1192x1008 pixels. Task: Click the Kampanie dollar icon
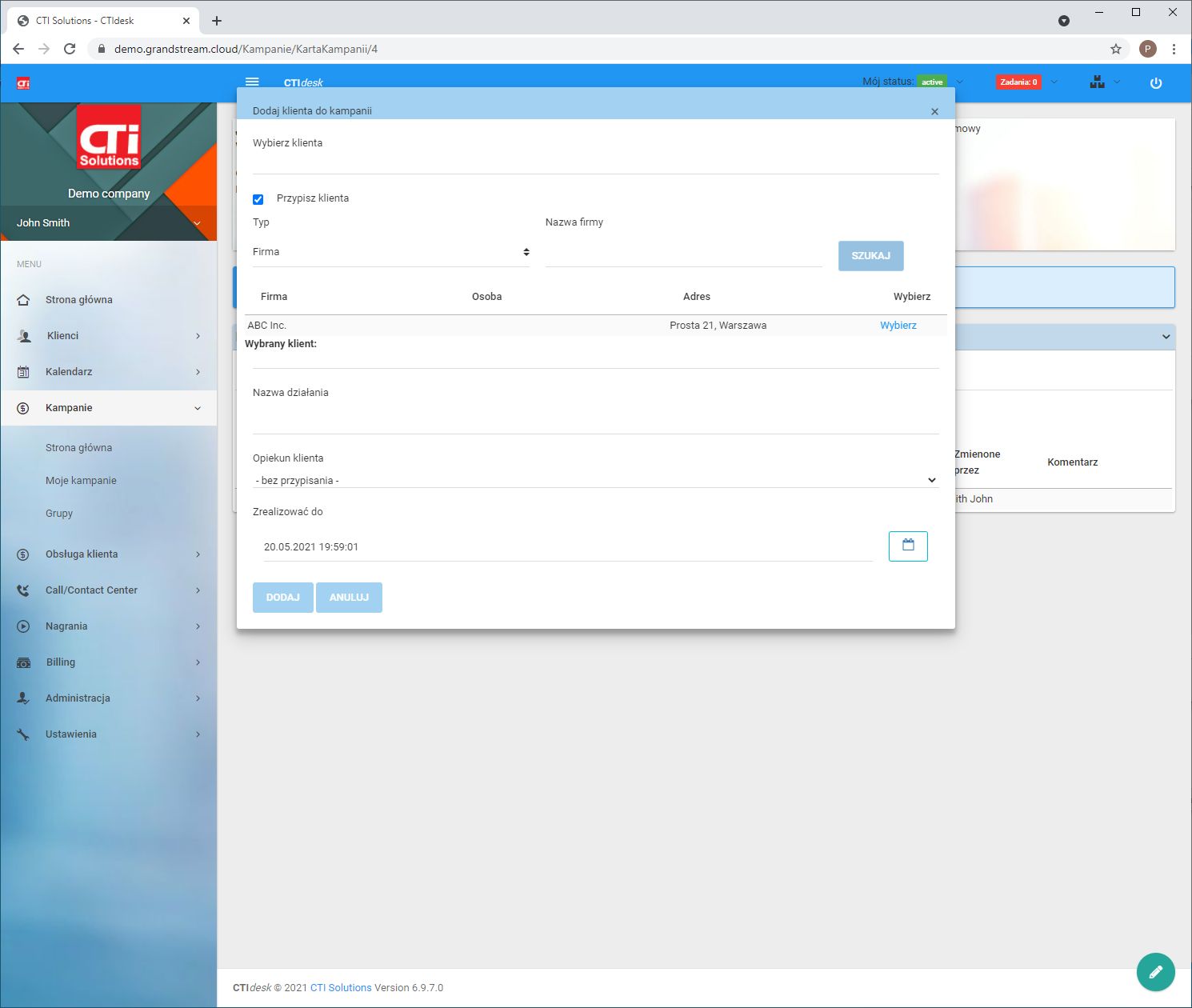pos(23,408)
